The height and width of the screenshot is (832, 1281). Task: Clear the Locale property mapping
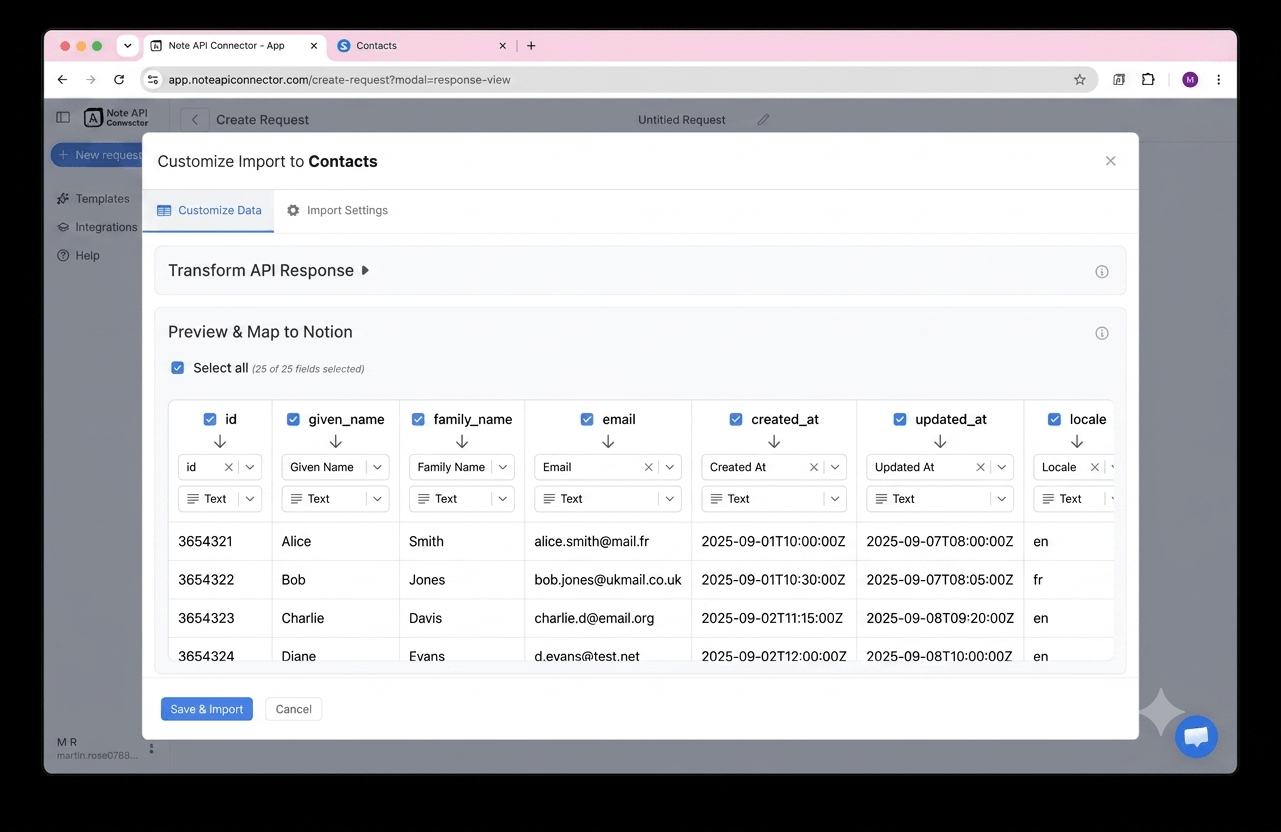1094,467
